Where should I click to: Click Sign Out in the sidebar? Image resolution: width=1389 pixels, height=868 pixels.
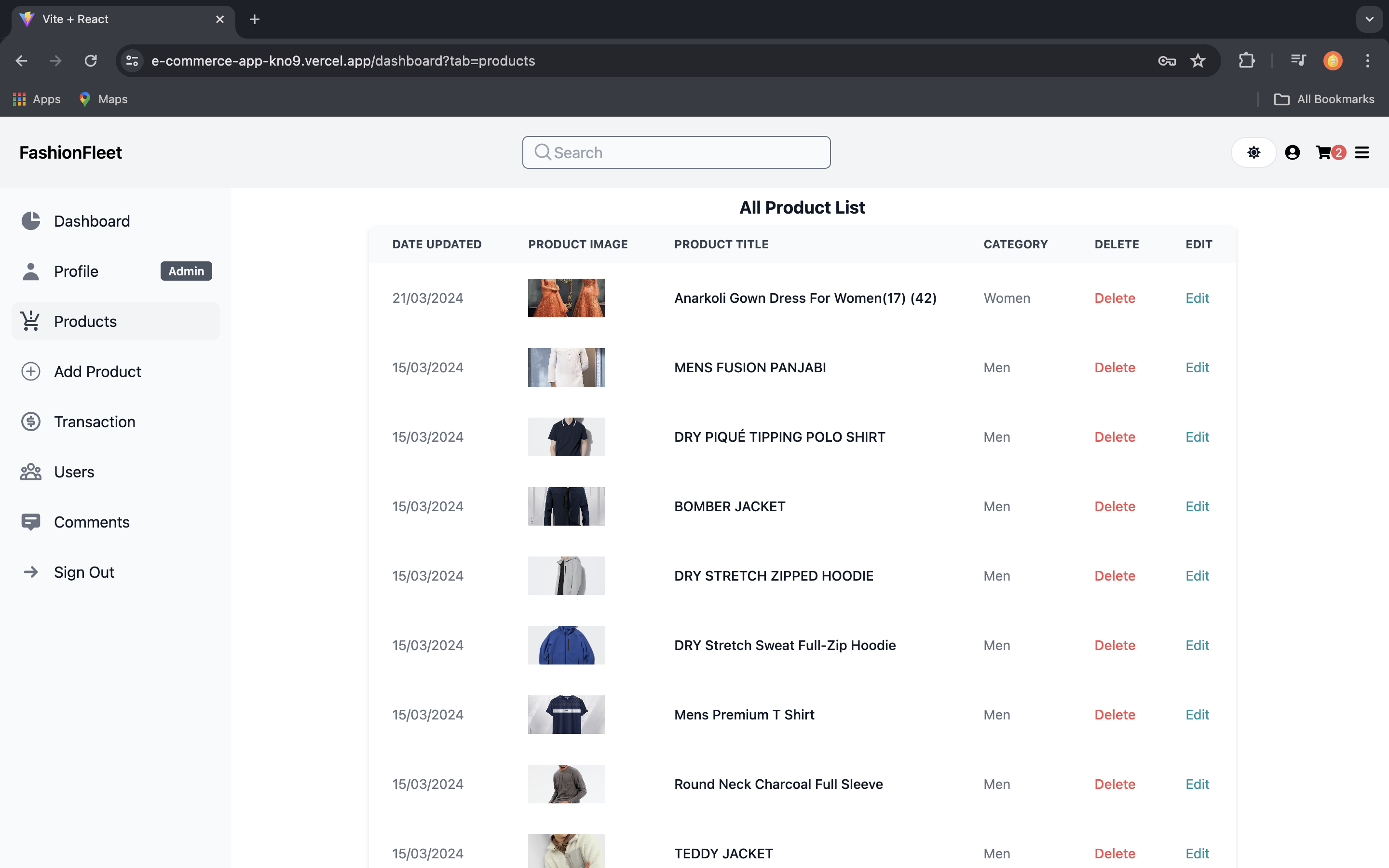pyautogui.click(x=115, y=572)
